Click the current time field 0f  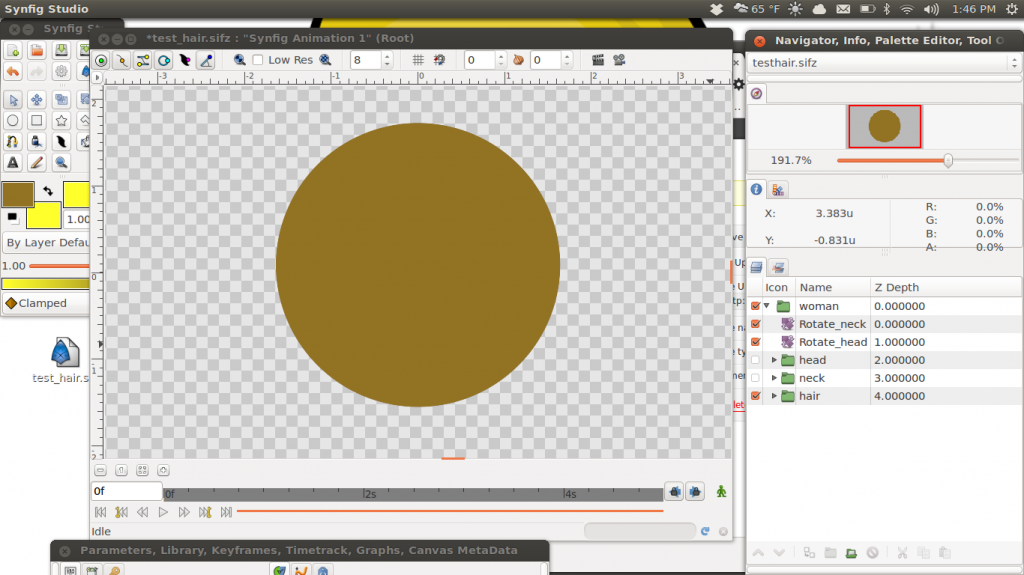(x=127, y=491)
